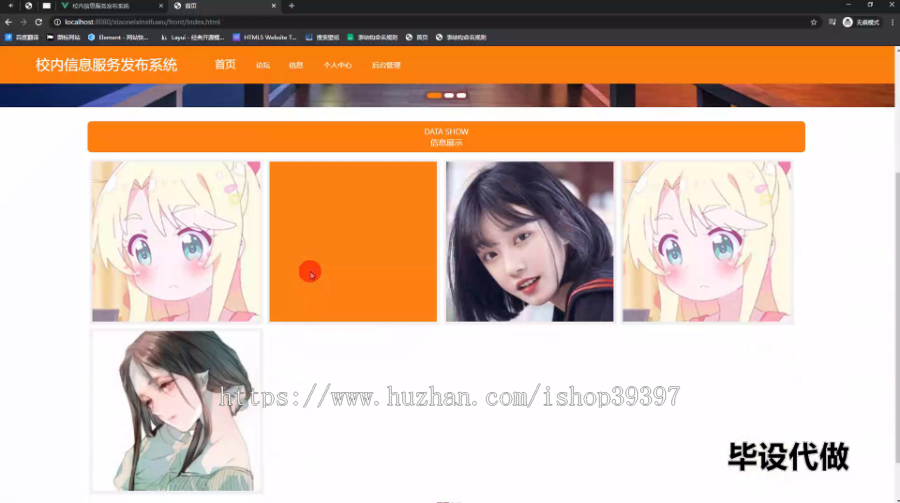Open the brown-haired illustrated girl card
This screenshot has height=503, width=900.
[176, 411]
